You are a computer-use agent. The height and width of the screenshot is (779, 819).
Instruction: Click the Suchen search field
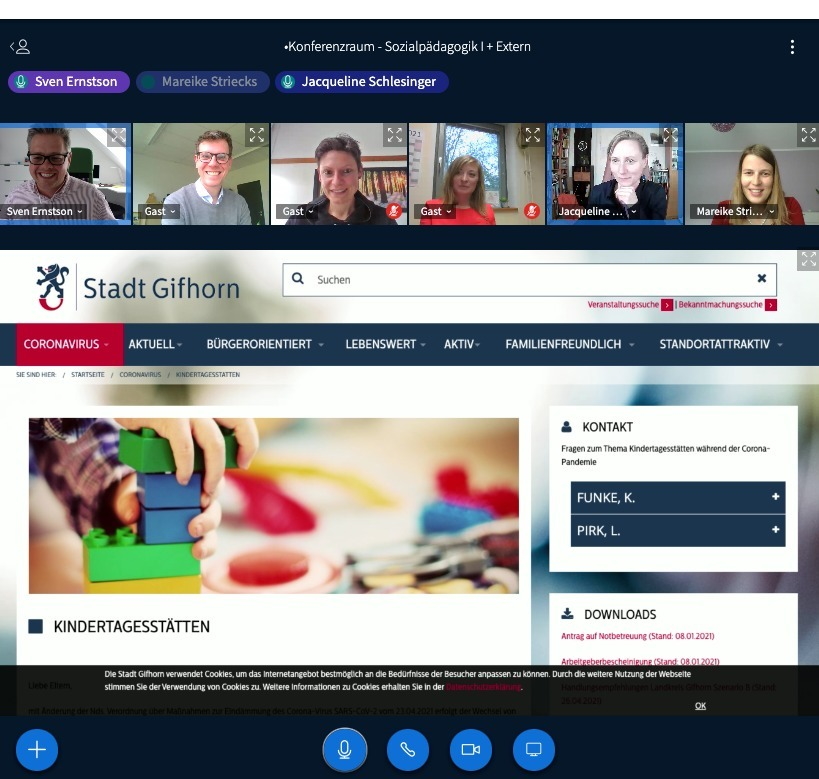[529, 280]
